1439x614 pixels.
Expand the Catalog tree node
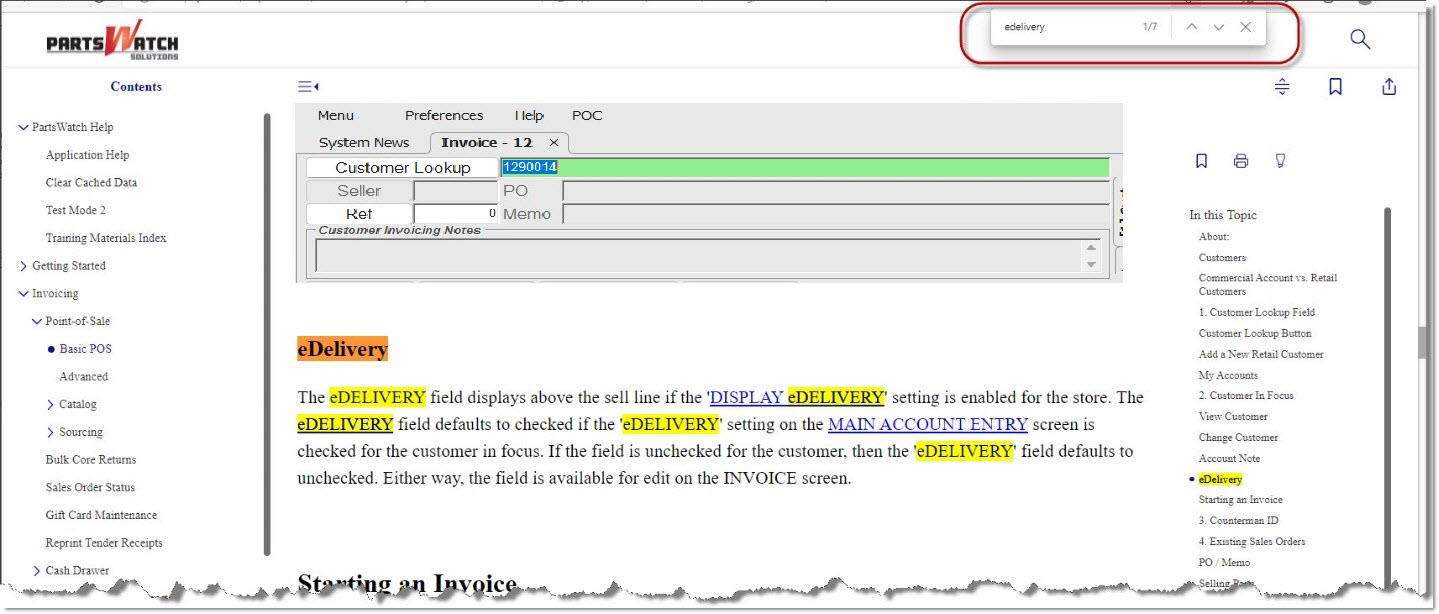(51, 405)
